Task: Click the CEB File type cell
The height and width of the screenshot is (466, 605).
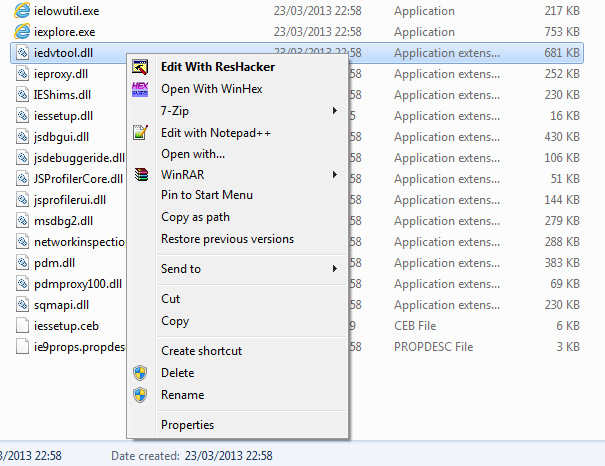Action: coord(415,326)
